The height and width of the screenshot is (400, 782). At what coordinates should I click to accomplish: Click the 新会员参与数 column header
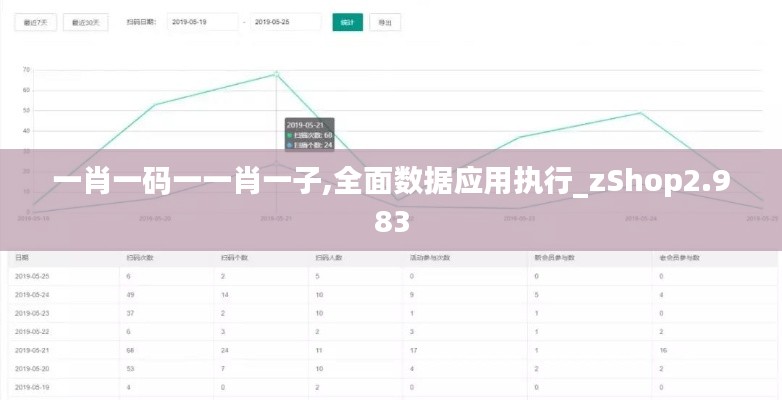pos(555,258)
